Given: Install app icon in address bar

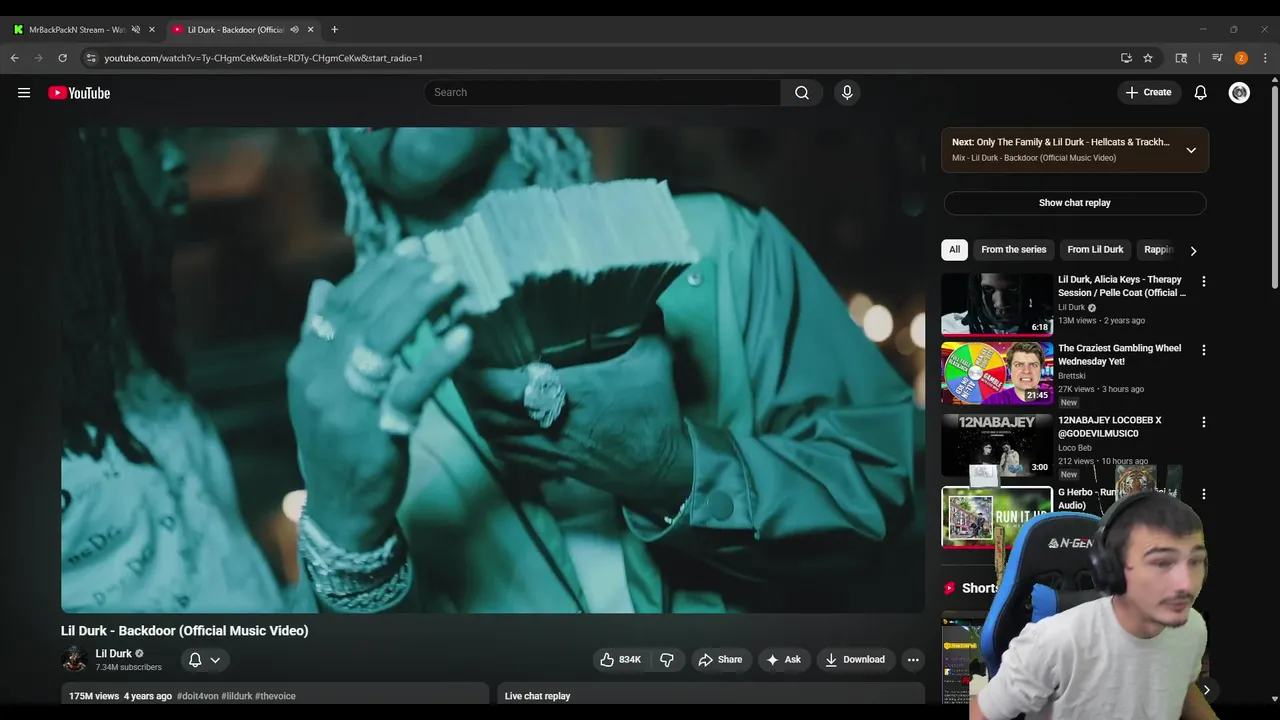Looking at the screenshot, I should (x=1126, y=58).
